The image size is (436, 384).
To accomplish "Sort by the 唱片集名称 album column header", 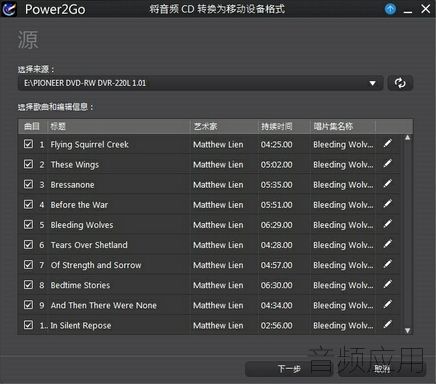I will coord(343,126).
